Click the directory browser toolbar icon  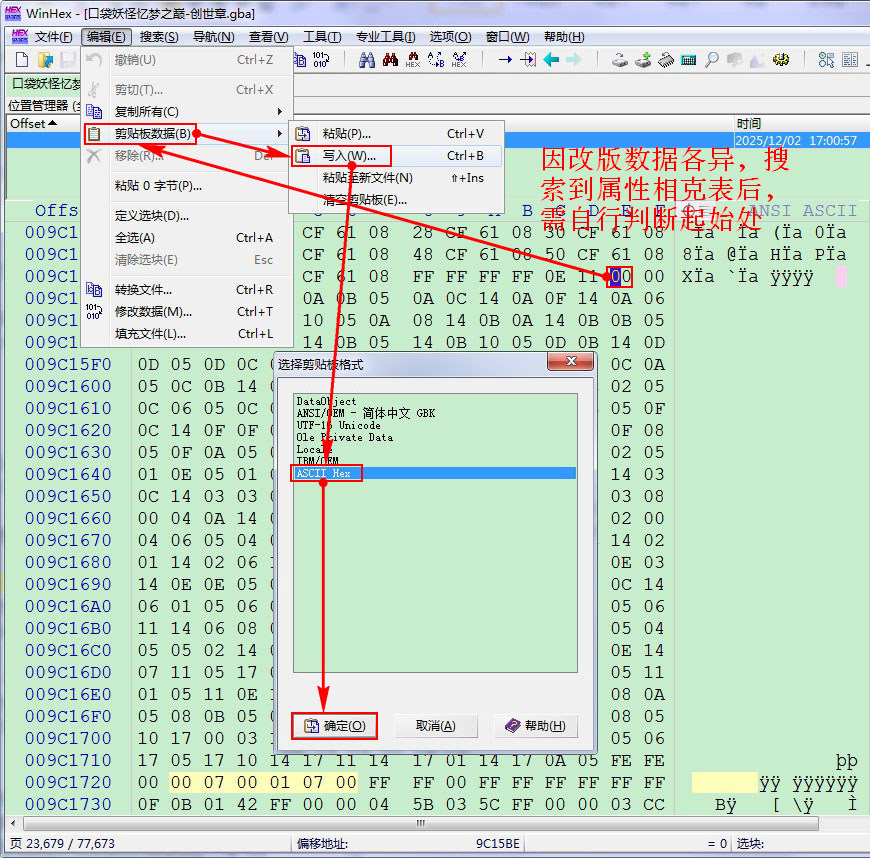pos(826,59)
